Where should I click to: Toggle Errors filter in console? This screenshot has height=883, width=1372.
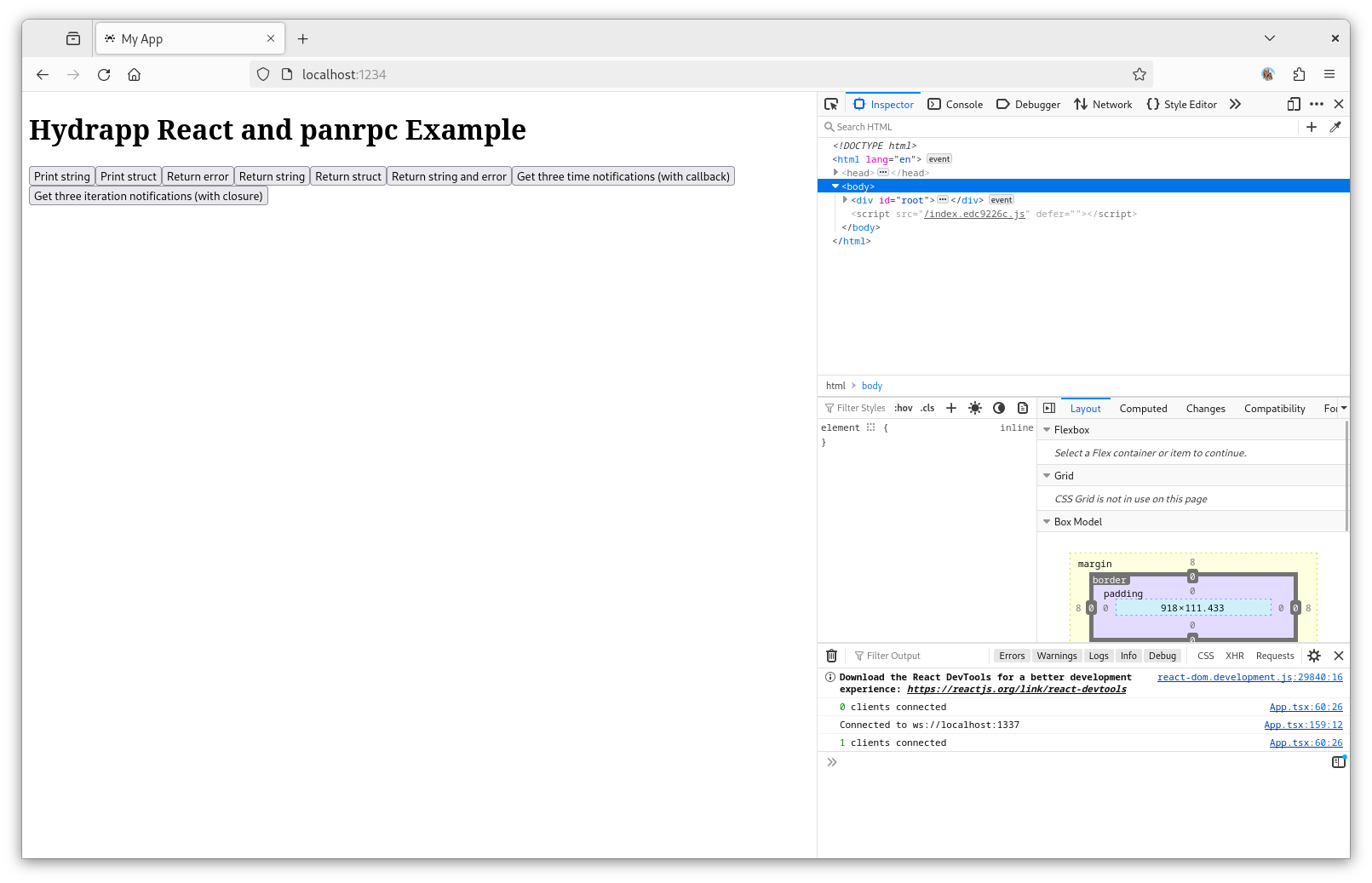tap(1012, 656)
